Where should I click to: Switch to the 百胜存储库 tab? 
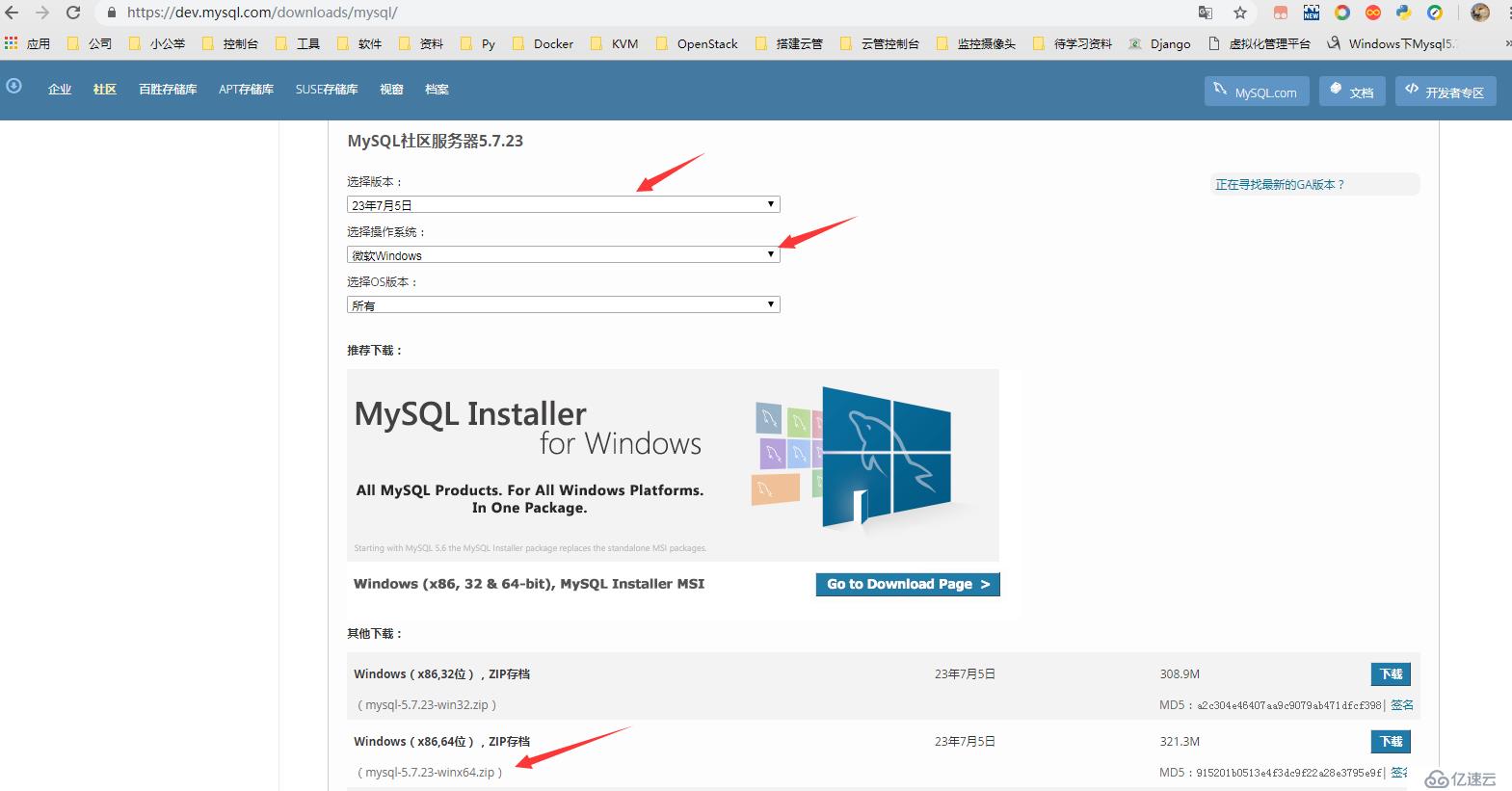click(x=168, y=89)
